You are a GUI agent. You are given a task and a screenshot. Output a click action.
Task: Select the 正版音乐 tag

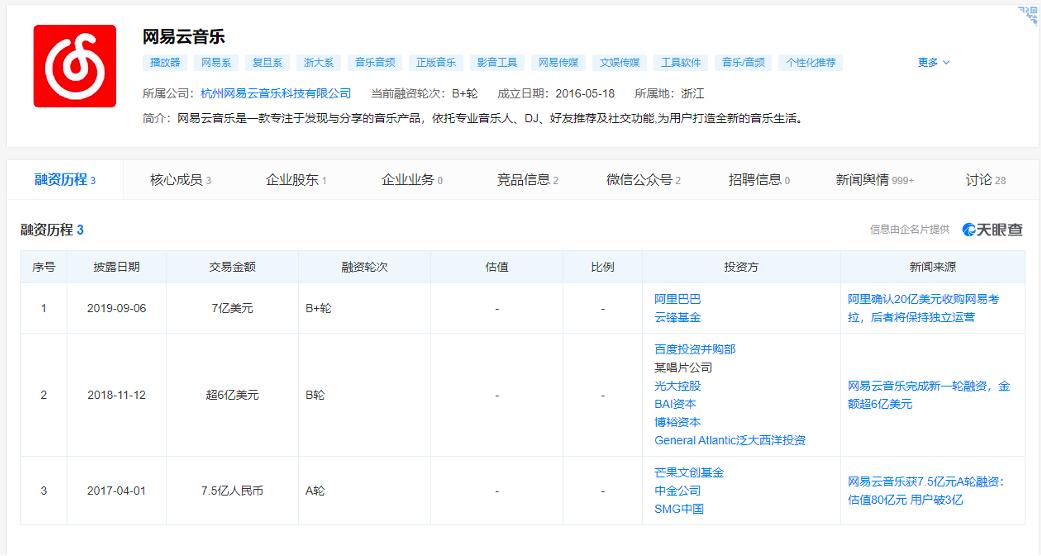[x=436, y=62]
